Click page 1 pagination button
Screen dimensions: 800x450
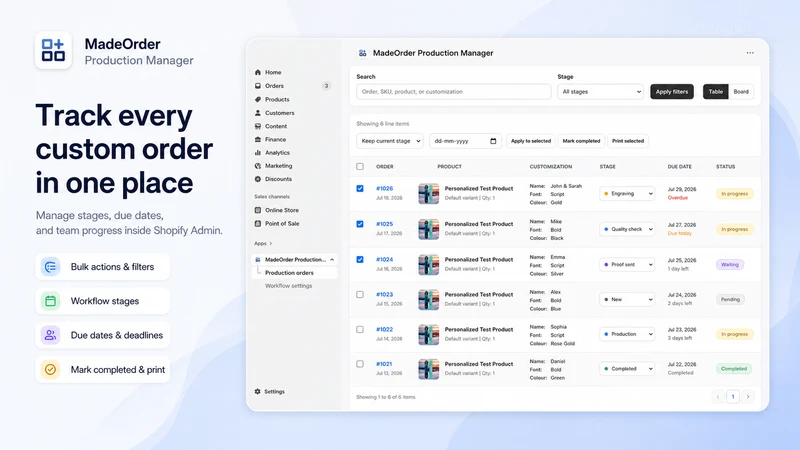(733, 396)
